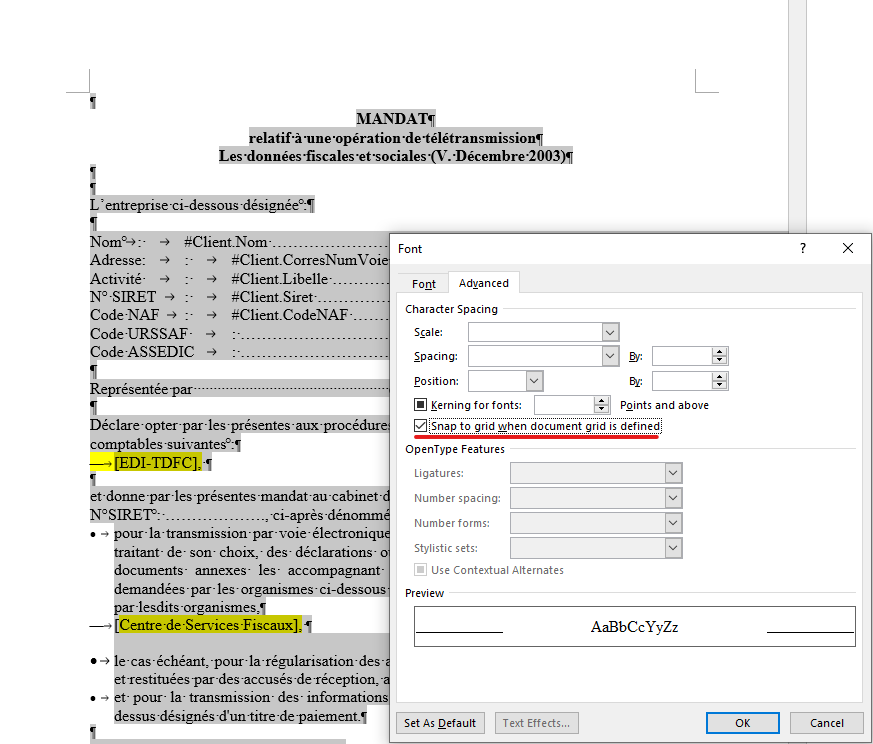Click the #Client.Siret field text

273,297
